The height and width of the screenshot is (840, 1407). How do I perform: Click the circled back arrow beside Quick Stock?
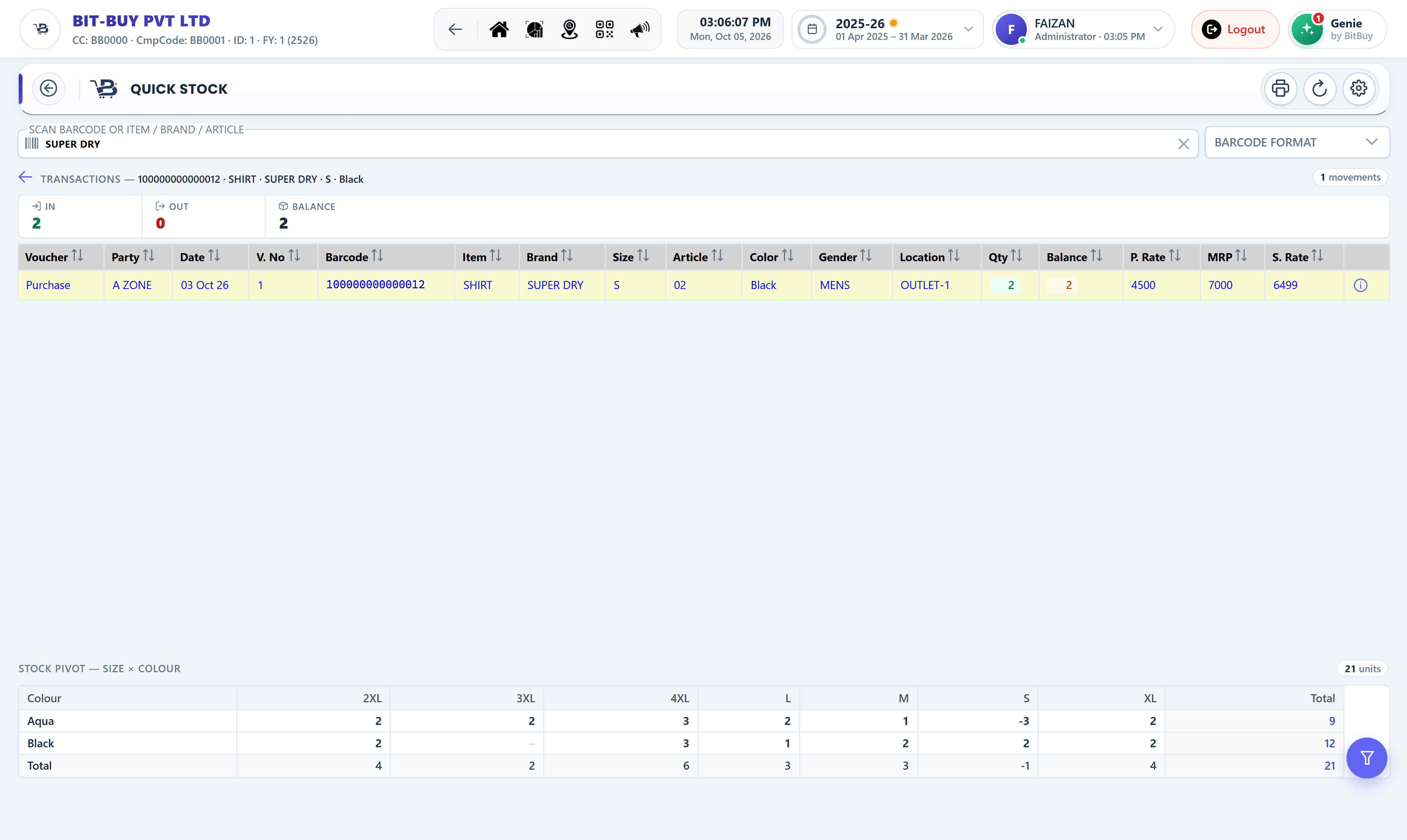[x=49, y=89]
